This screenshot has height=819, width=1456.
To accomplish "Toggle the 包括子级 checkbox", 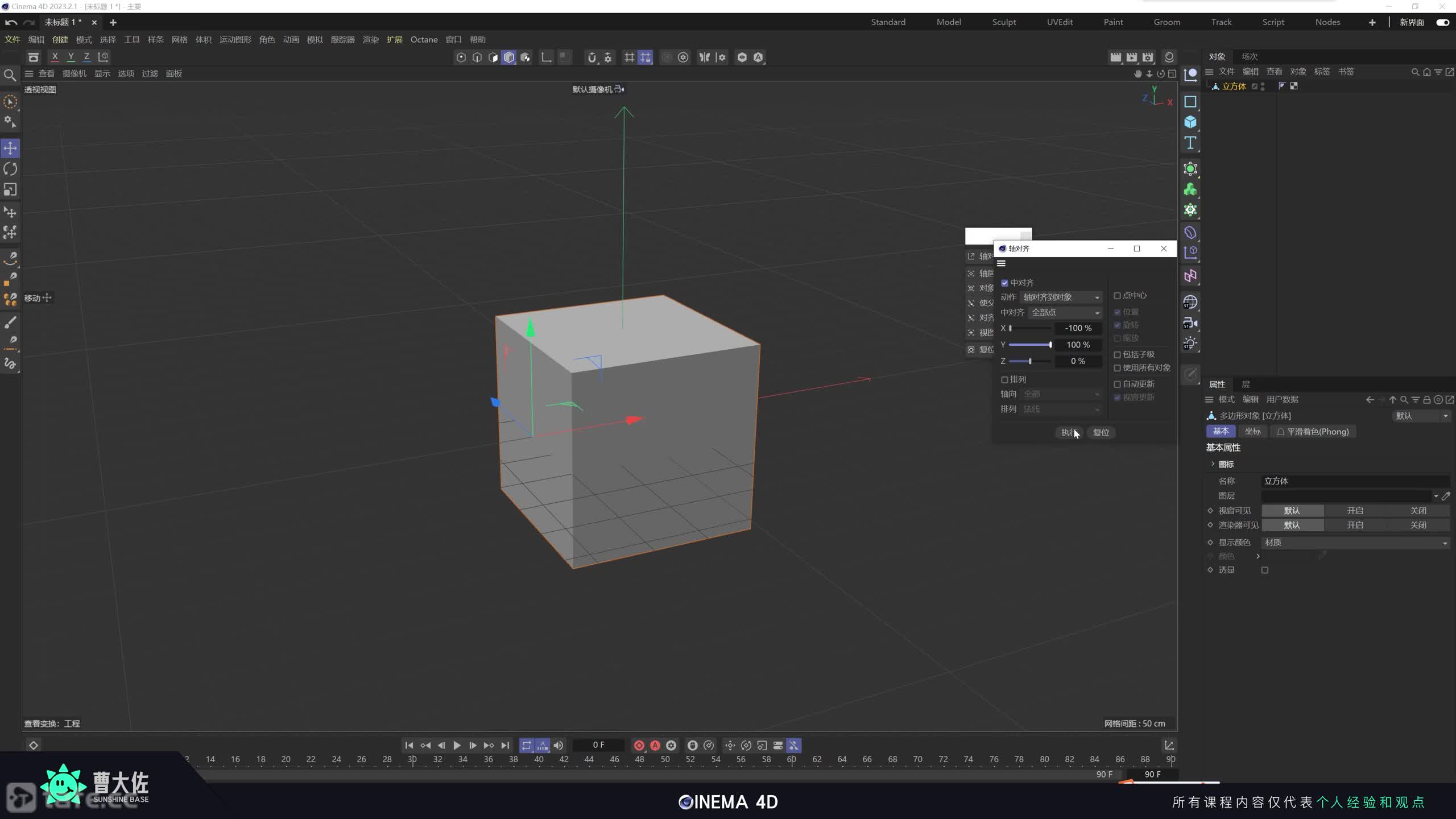I will click(1117, 354).
